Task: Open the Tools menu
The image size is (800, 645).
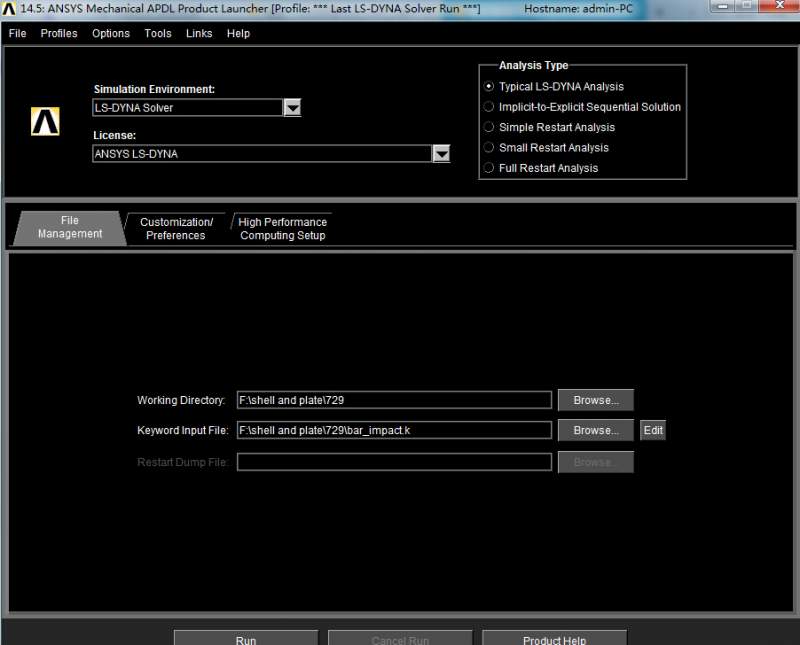Action: click(158, 34)
